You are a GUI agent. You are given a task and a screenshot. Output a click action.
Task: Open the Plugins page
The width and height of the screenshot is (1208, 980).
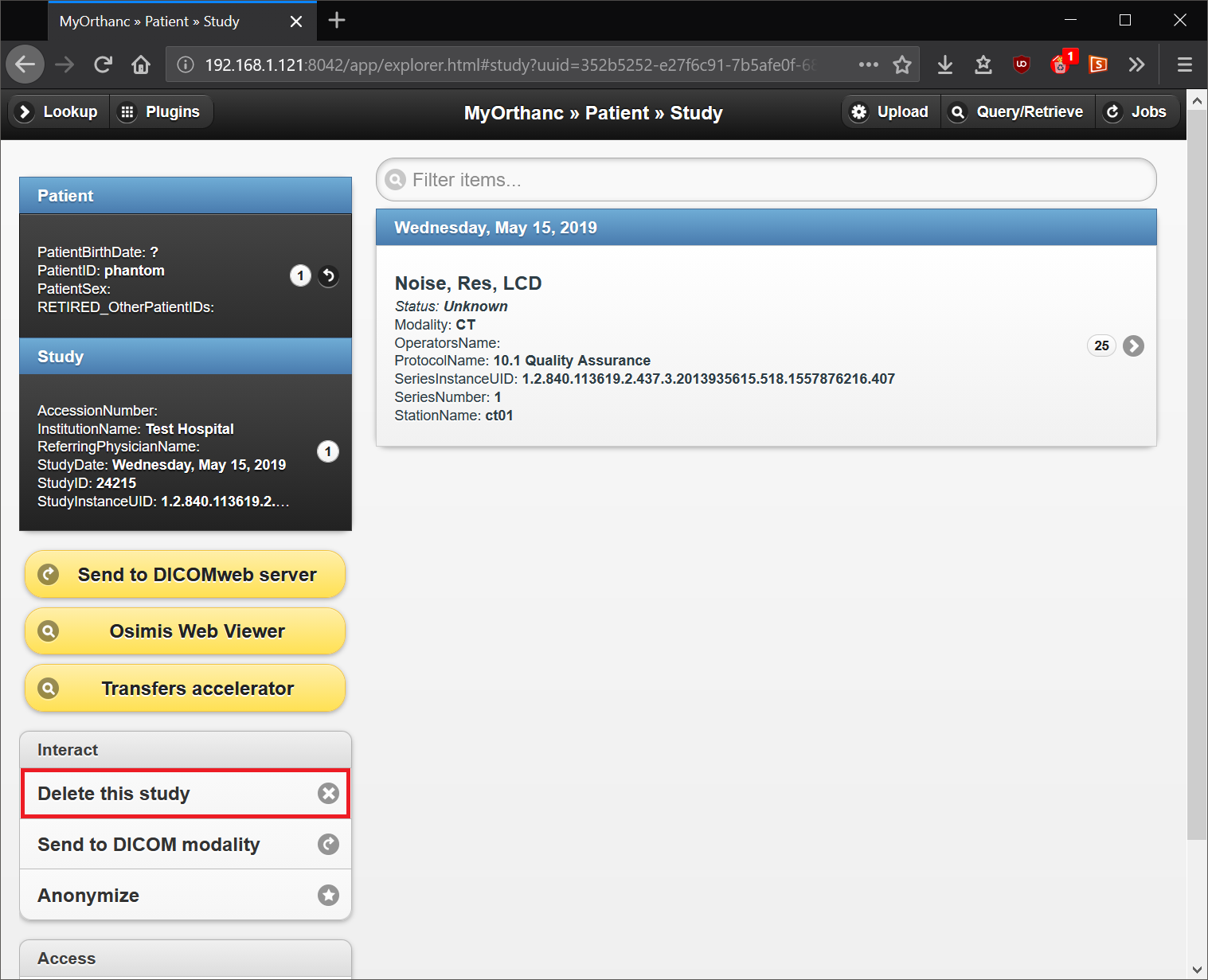click(x=161, y=111)
